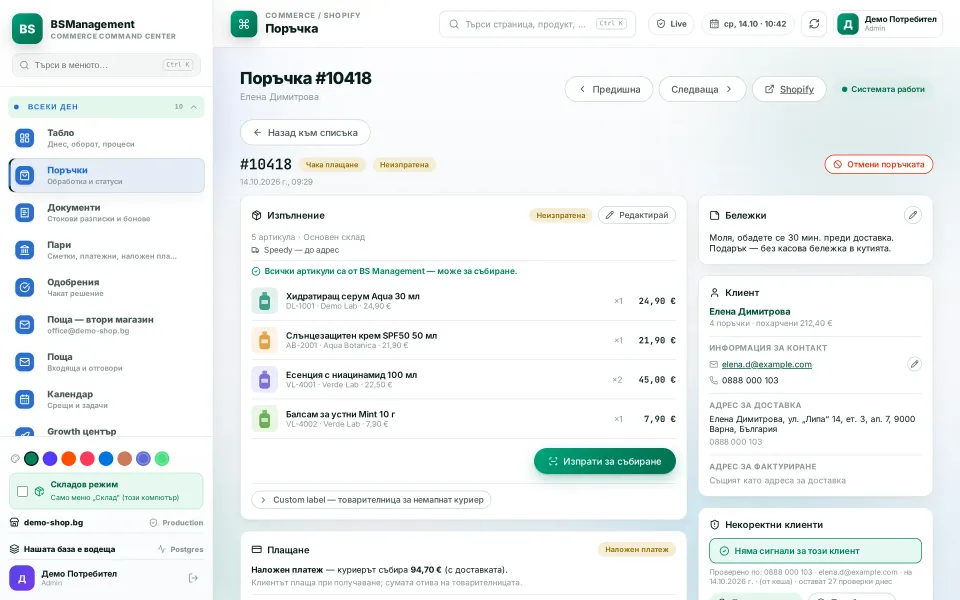Click the green command icon beside Commerce / Shopify
Viewport: 960px width, 600px height.
point(244,24)
